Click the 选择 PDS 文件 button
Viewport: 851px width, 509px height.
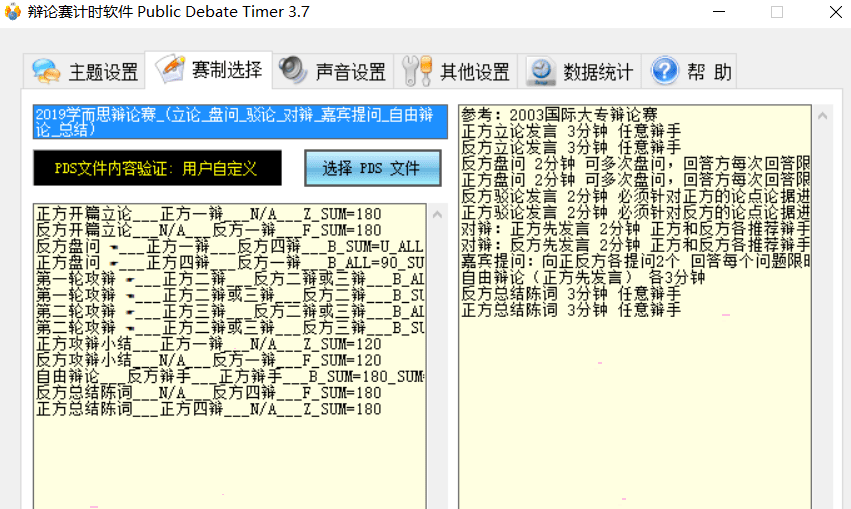(372, 168)
